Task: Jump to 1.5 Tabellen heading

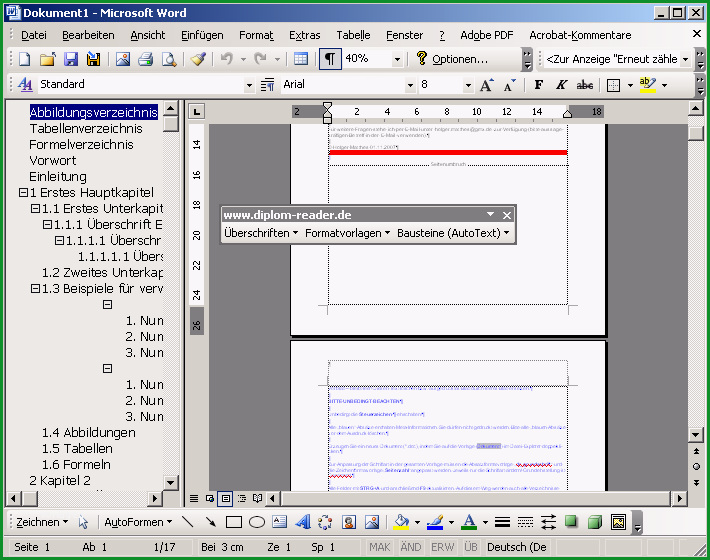Action: coord(77,449)
